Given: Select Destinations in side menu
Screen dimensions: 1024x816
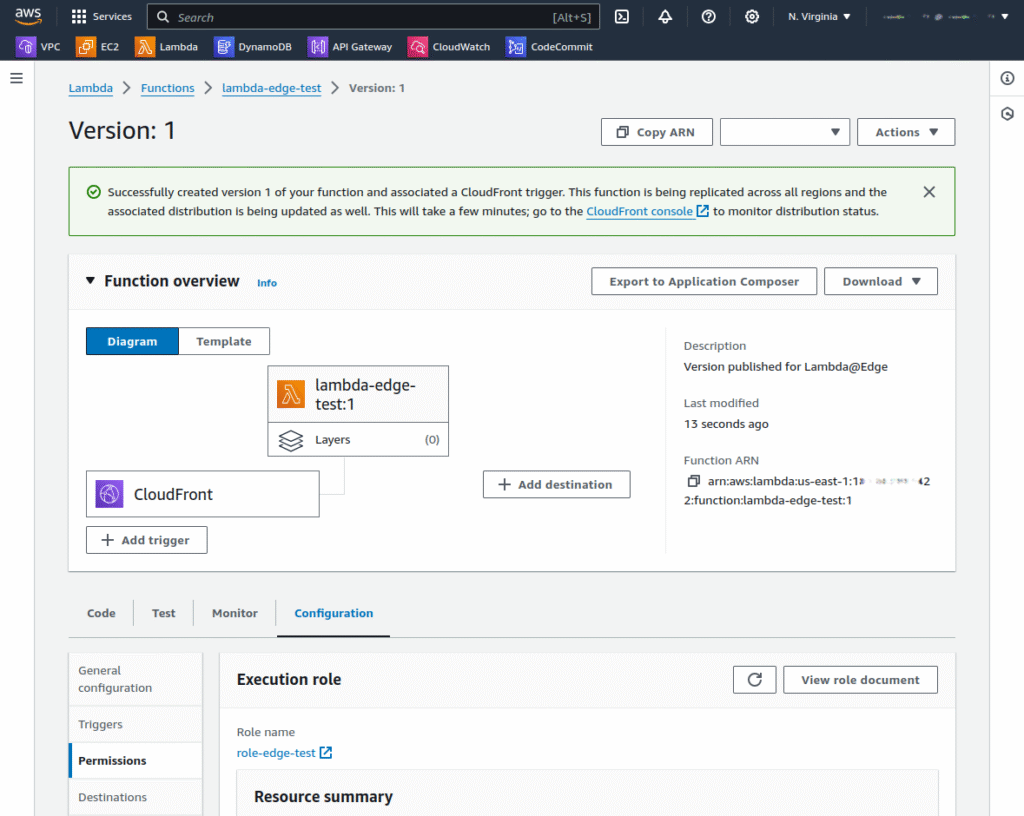Looking at the screenshot, I should (136, 797).
